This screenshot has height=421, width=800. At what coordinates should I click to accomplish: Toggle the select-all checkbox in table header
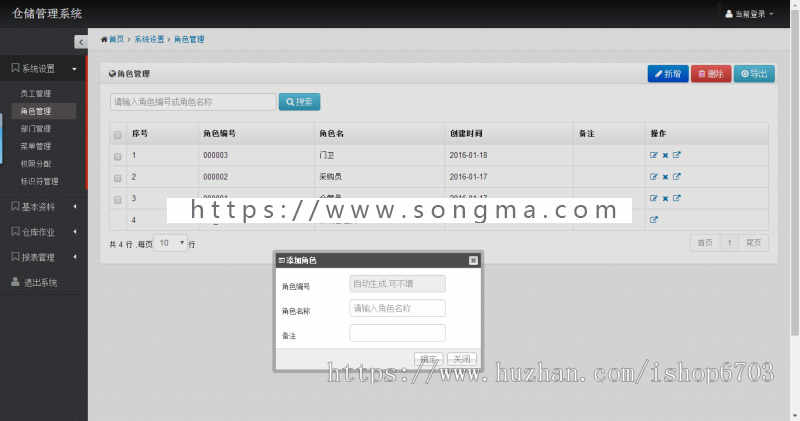118,135
